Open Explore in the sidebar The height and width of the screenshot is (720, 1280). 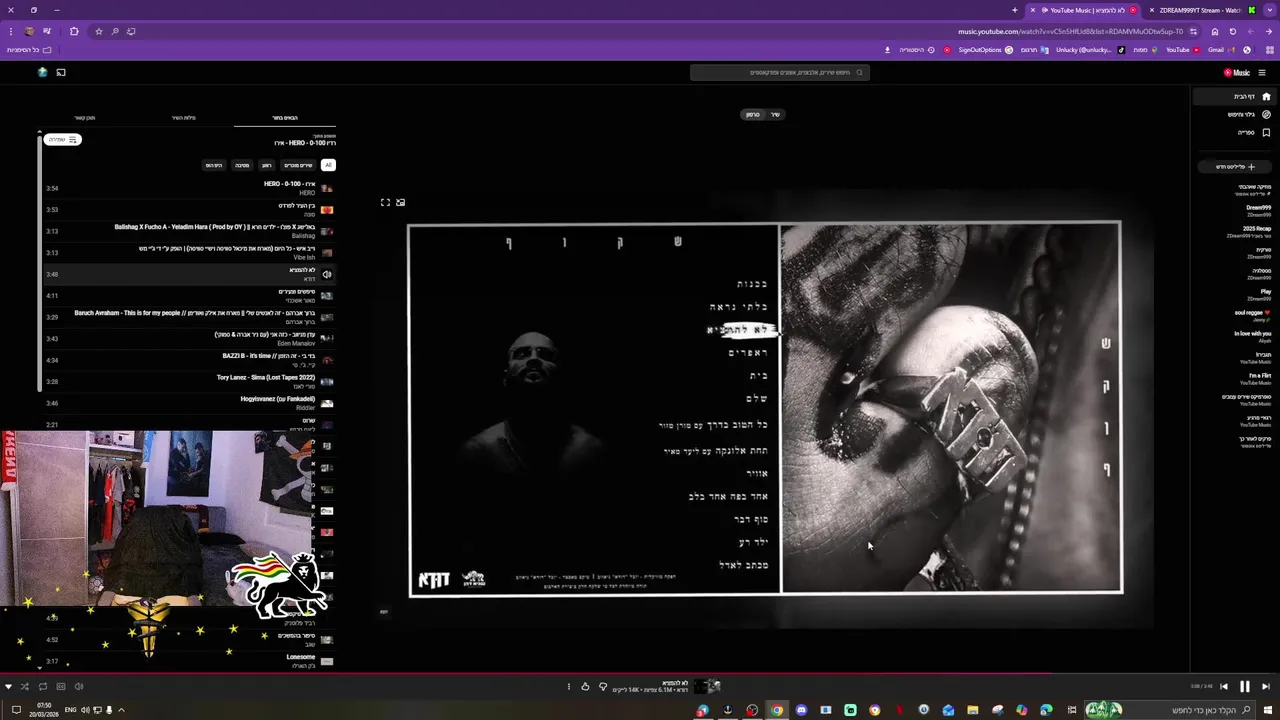(1233, 114)
